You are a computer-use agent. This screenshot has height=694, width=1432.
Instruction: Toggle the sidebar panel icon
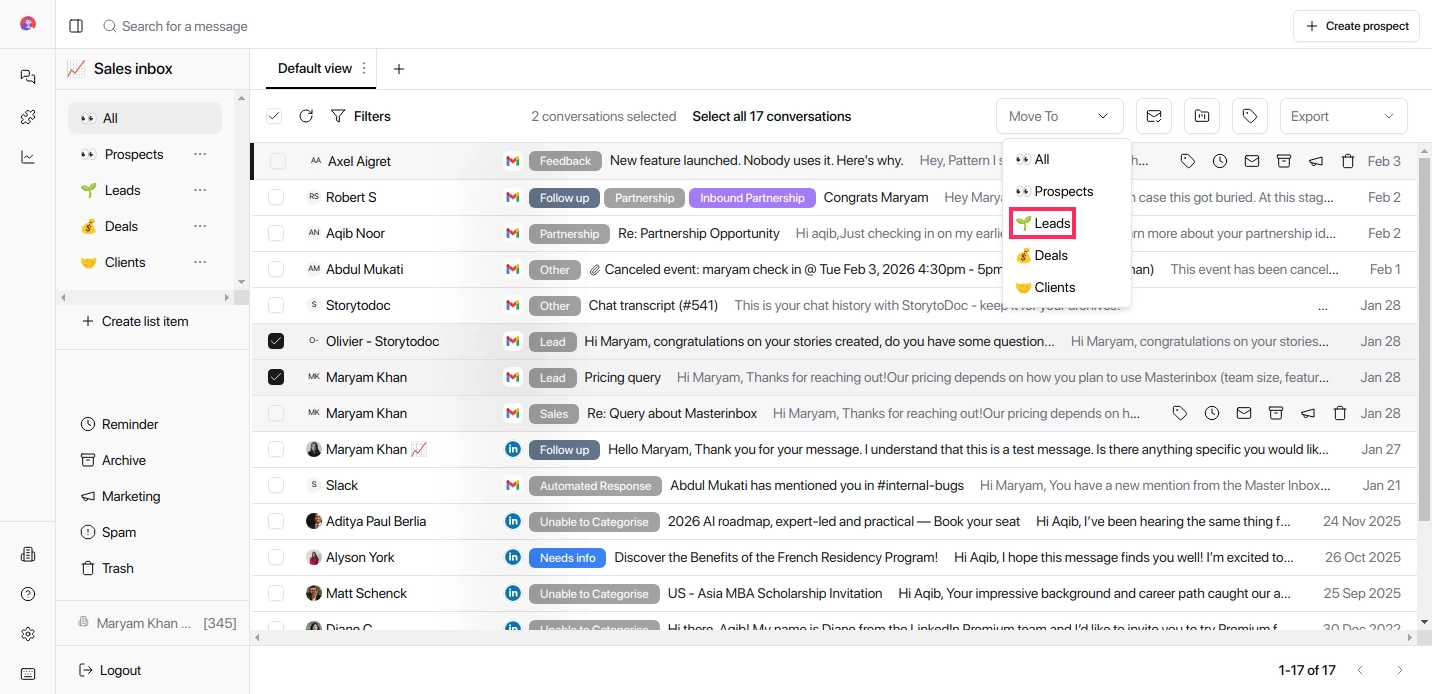coord(76,26)
